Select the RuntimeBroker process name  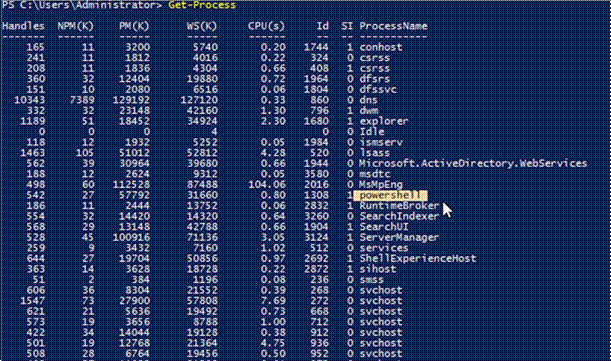399,205
